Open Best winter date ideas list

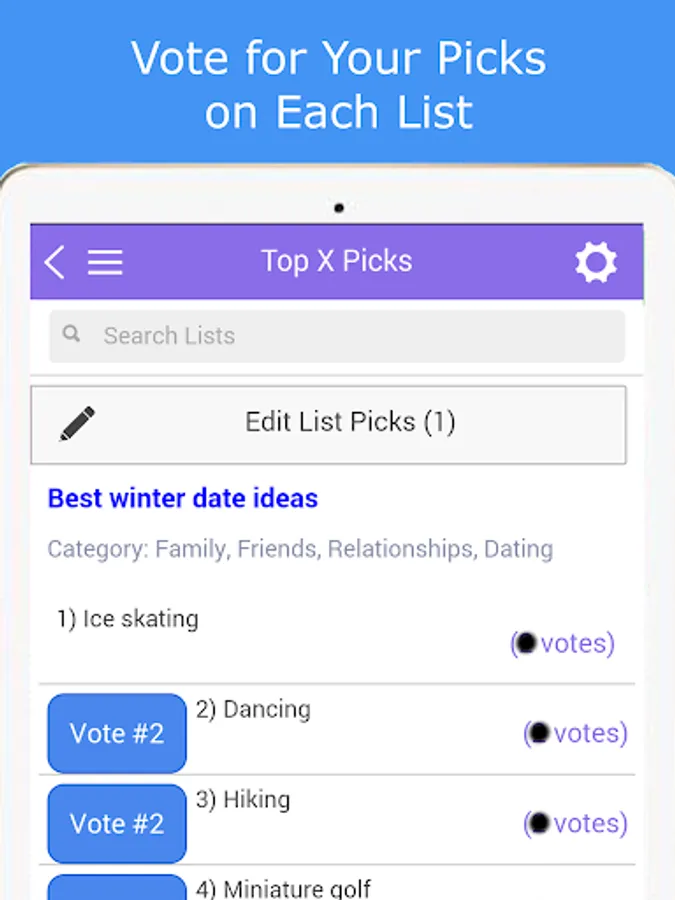(183, 498)
